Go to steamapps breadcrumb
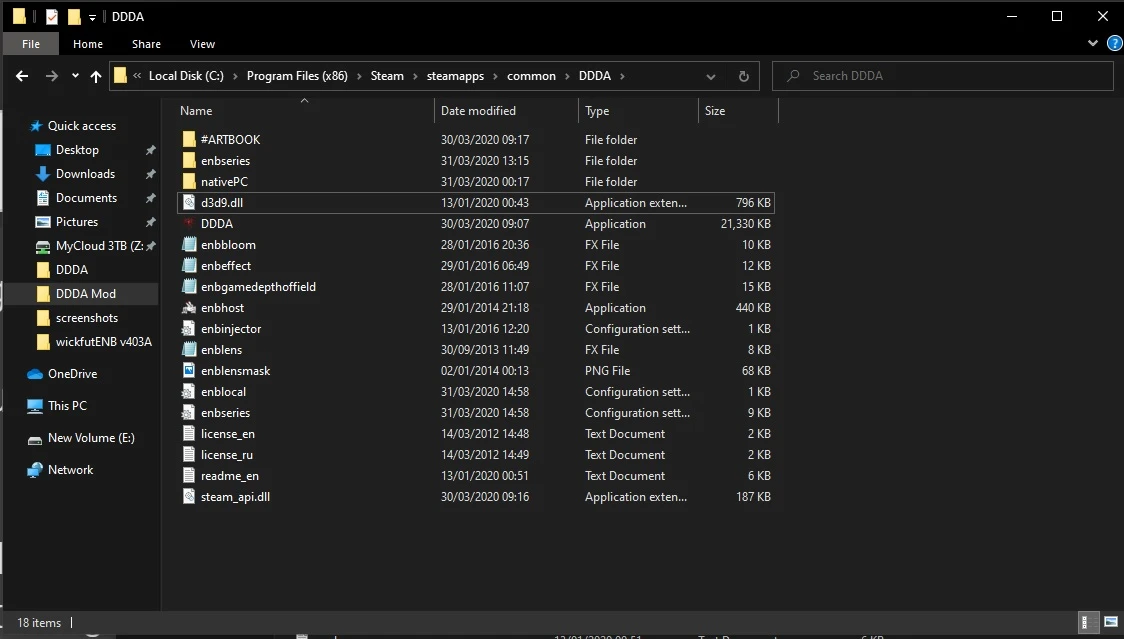The image size is (1124, 639). pyautogui.click(x=455, y=76)
